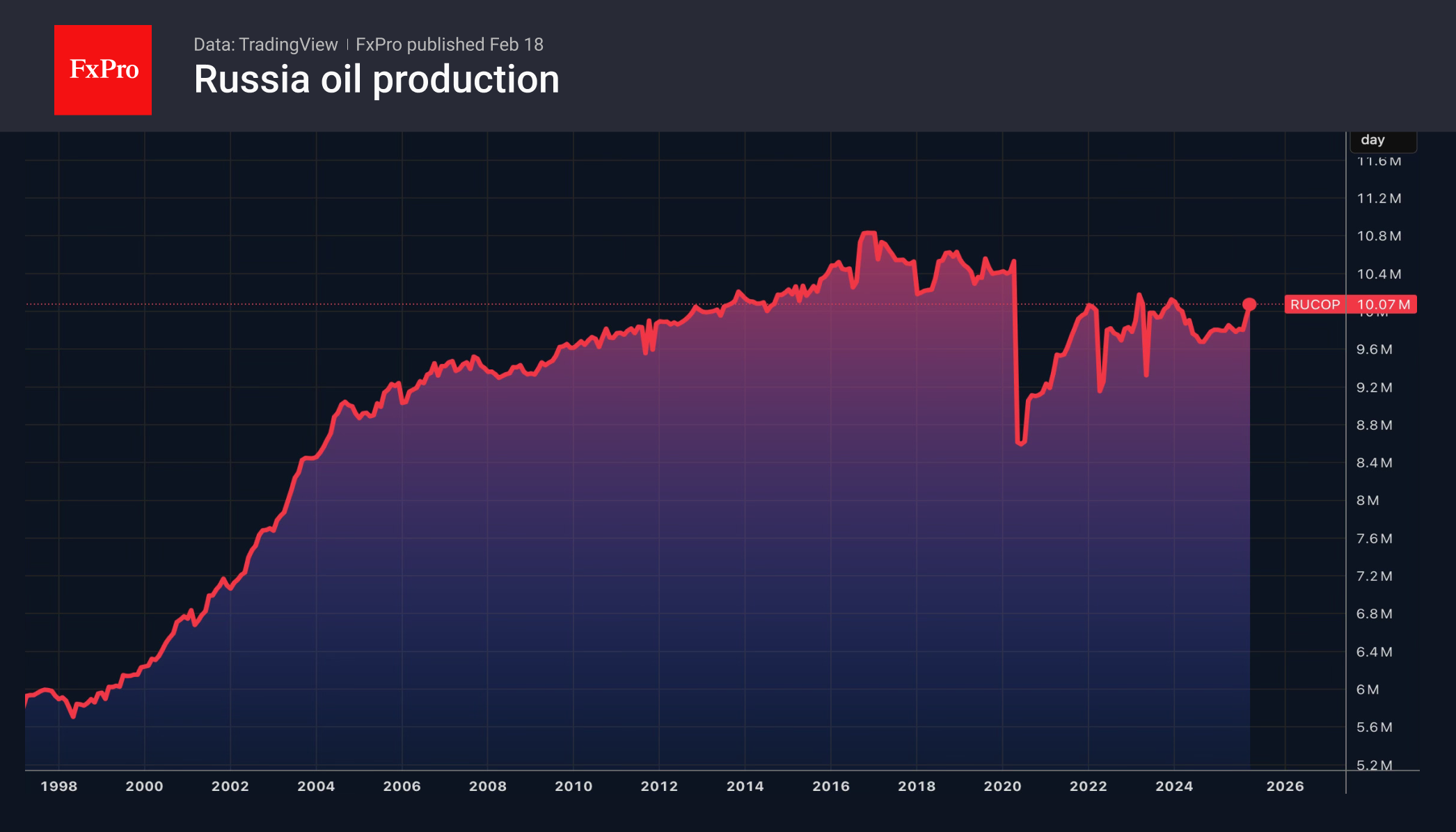
Task: Click the FxPro published Feb 18 label
Action: [x=448, y=45]
